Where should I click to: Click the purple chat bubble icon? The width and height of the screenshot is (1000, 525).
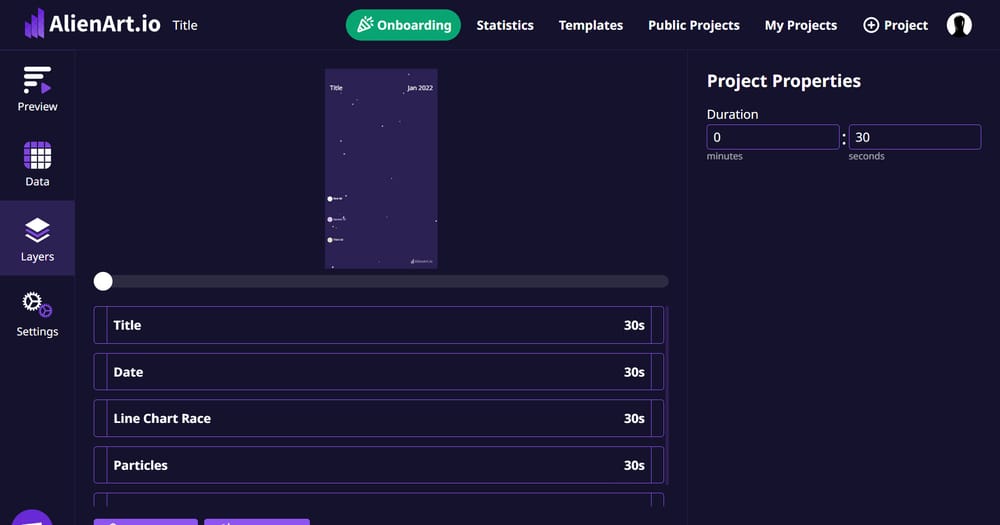pos(33,518)
